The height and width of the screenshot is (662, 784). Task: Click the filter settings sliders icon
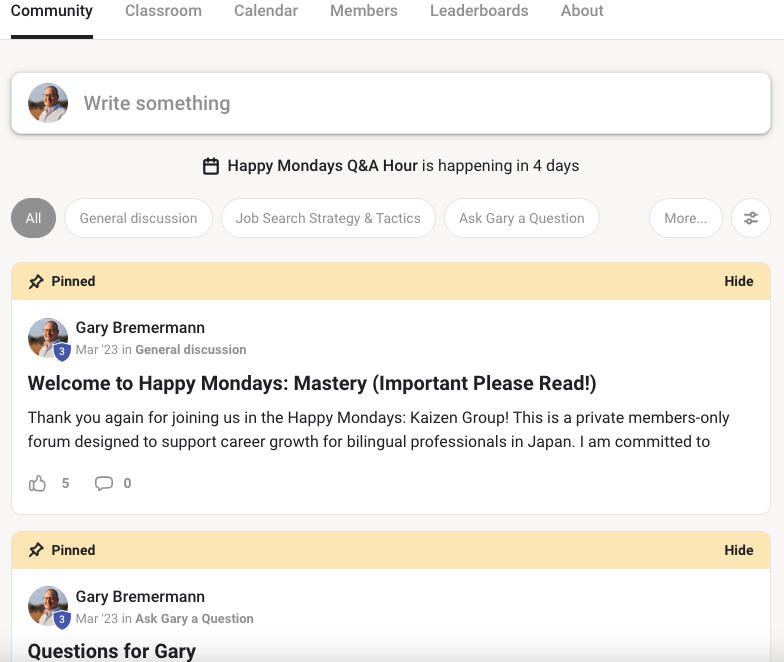pyautogui.click(x=750, y=218)
